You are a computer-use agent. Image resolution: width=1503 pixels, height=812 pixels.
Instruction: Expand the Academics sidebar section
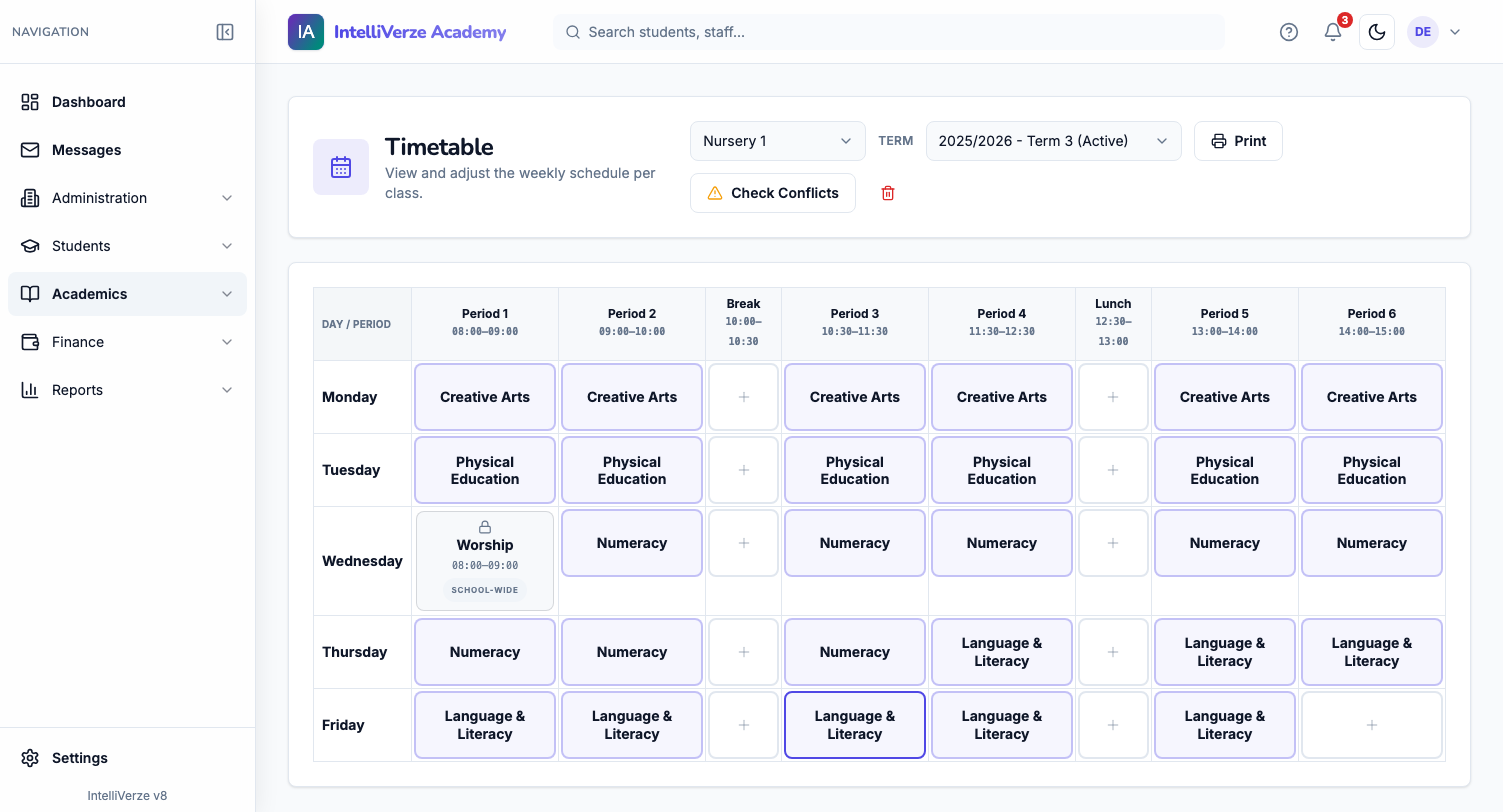tap(127, 294)
